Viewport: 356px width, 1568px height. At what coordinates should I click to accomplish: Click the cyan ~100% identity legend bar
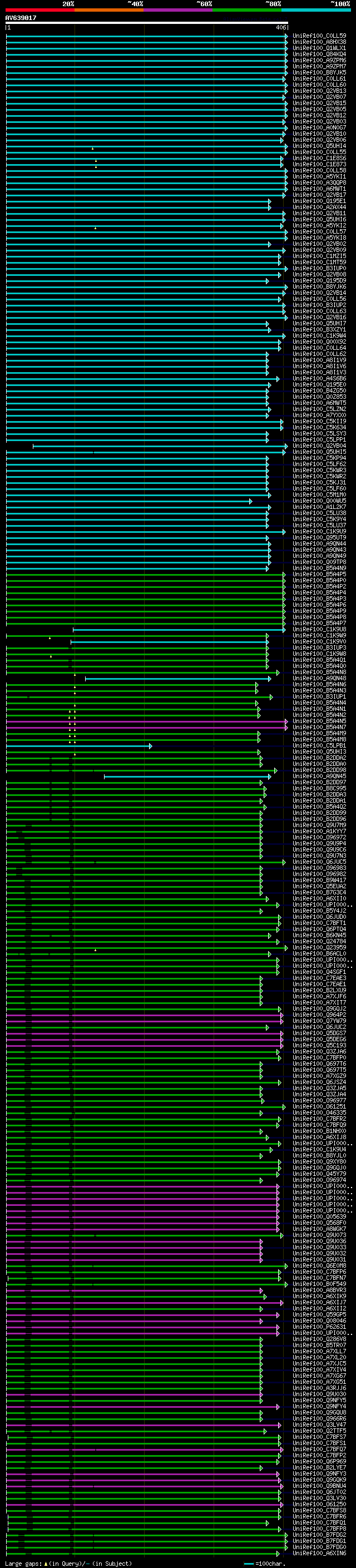[316, 11]
